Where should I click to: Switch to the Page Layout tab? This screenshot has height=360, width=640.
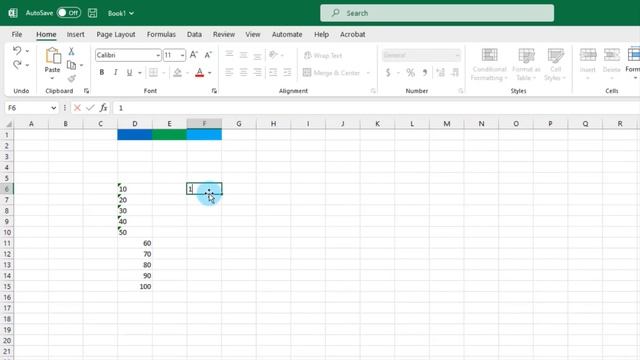(116, 34)
